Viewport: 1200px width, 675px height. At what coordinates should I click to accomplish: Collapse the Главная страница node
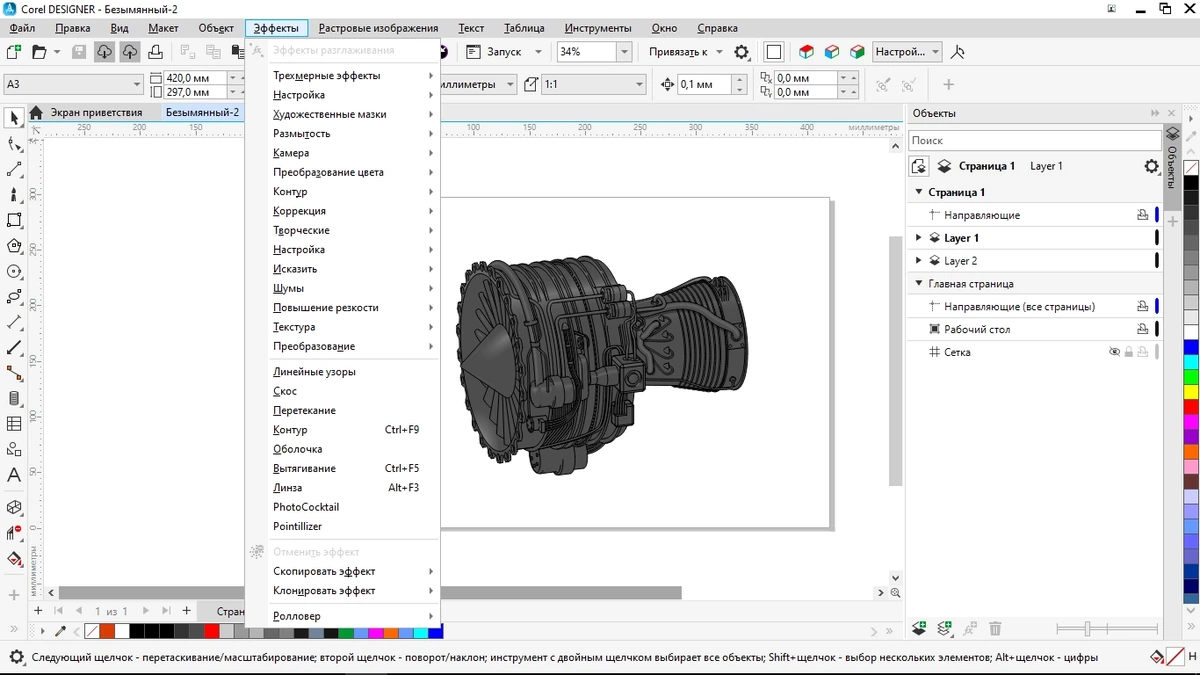click(x=919, y=284)
